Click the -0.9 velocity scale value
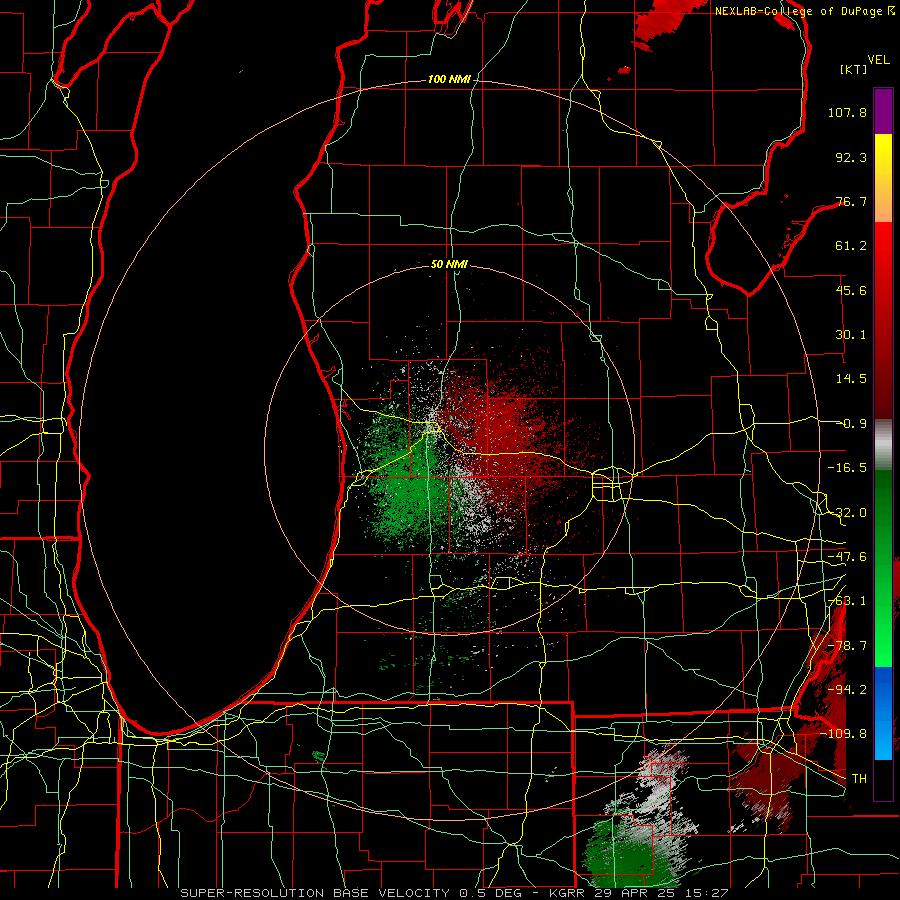The image size is (900, 900). click(x=854, y=424)
